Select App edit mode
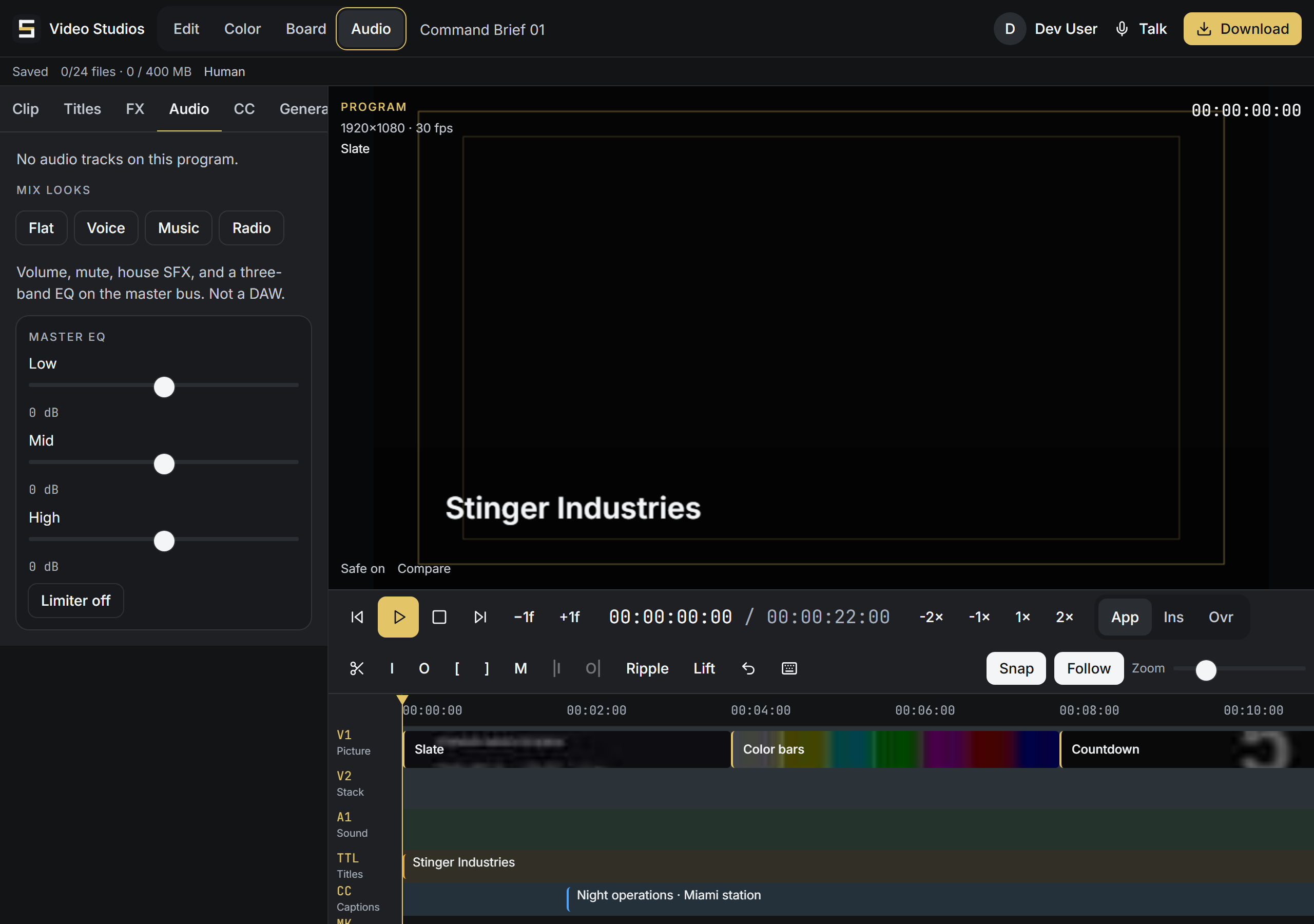The width and height of the screenshot is (1314, 924). (1125, 617)
